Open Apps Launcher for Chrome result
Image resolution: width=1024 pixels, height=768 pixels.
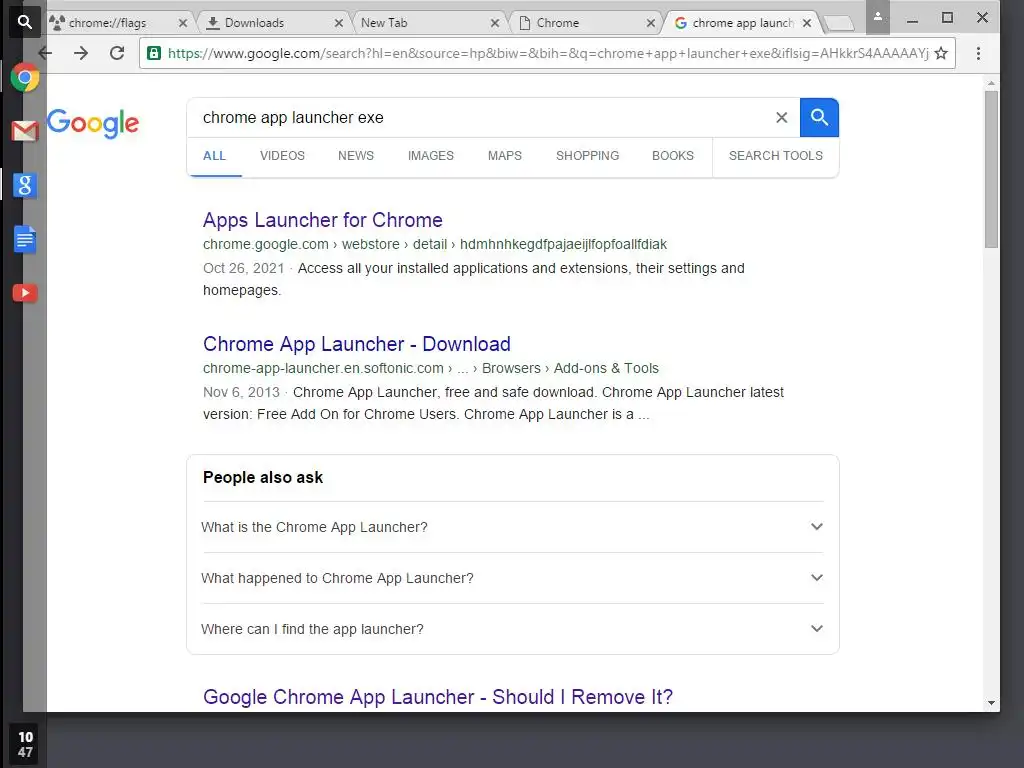pos(323,220)
